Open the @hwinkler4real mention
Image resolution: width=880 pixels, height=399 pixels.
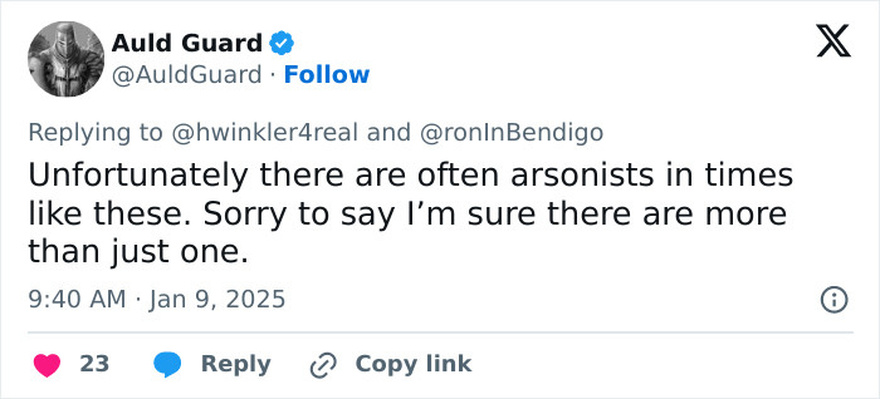[x=263, y=133]
